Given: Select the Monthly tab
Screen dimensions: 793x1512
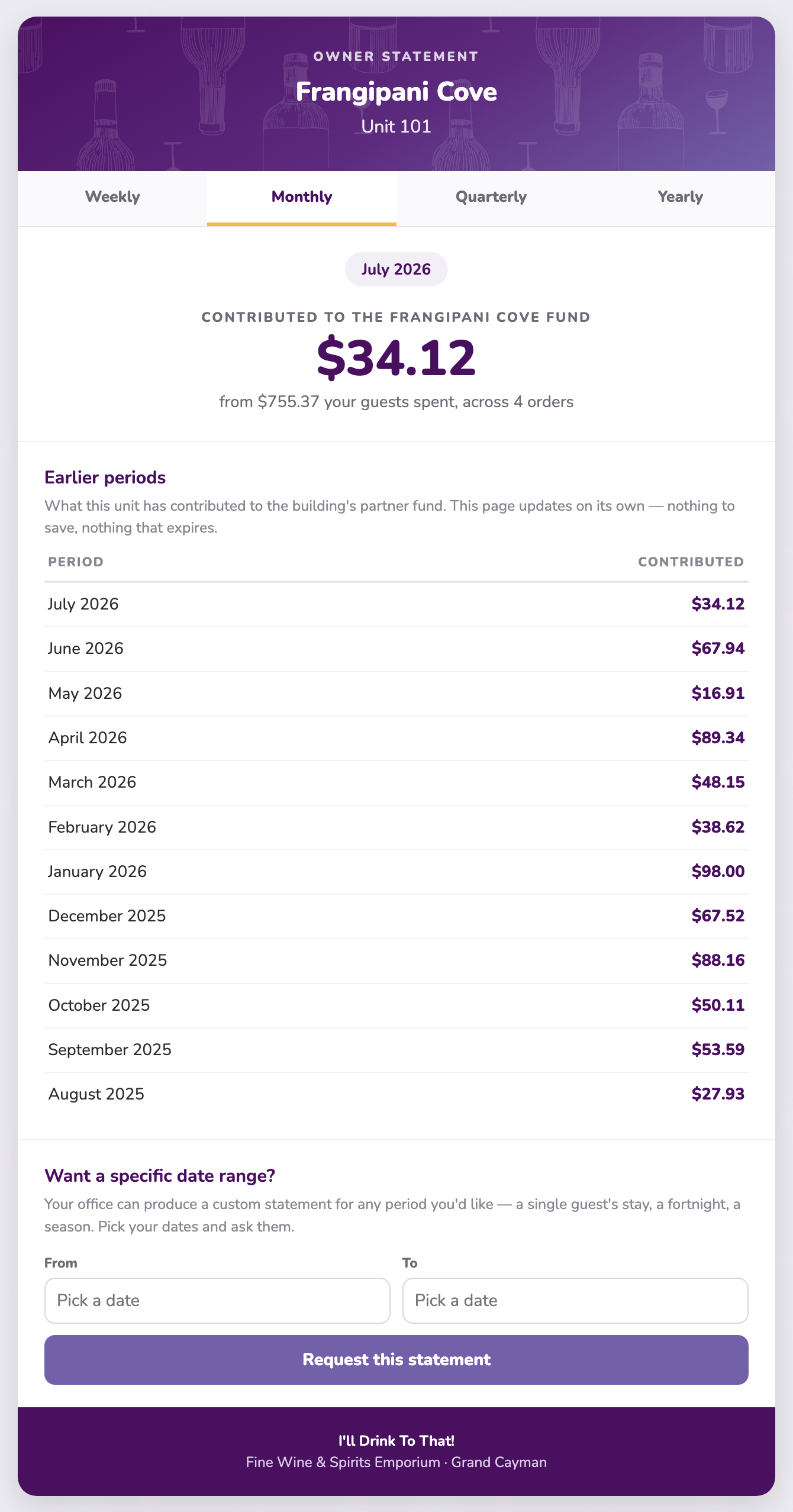Looking at the screenshot, I should pyautogui.click(x=302, y=198).
